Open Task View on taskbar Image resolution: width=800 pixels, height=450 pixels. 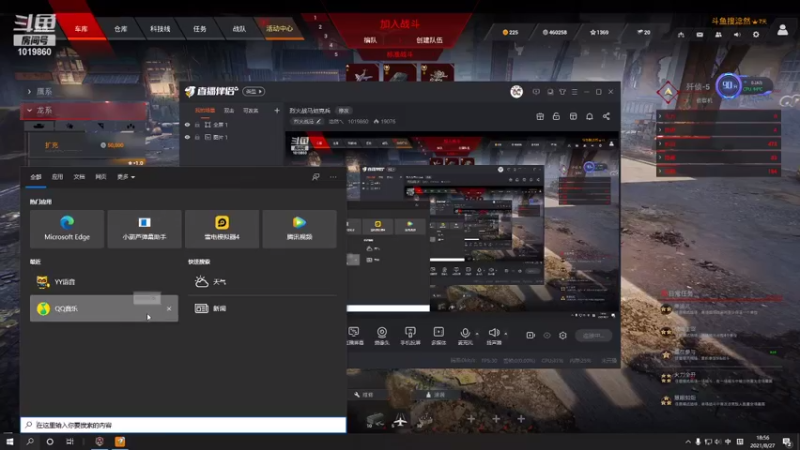(x=70, y=442)
